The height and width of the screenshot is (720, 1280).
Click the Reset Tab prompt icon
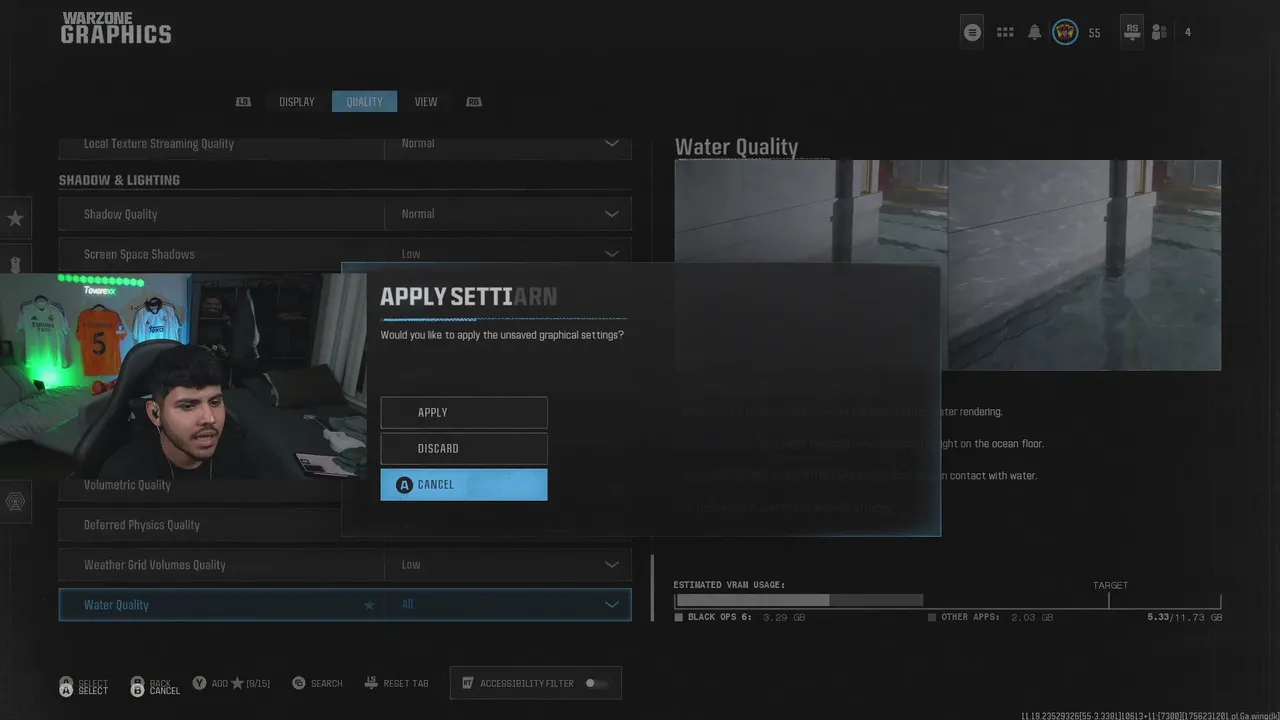click(x=371, y=683)
